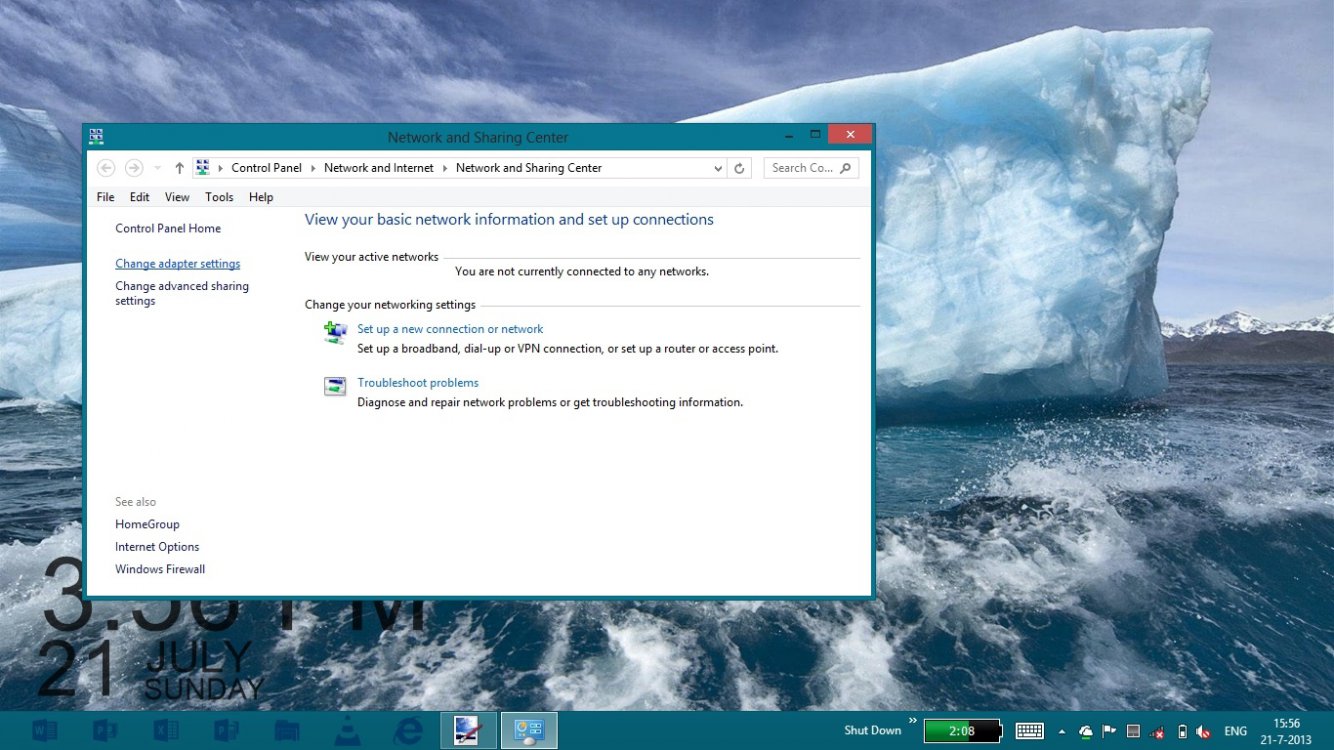Click the cloud sync tray icon
The width and height of the screenshot is (1334, 750).
coord(1086,732)
